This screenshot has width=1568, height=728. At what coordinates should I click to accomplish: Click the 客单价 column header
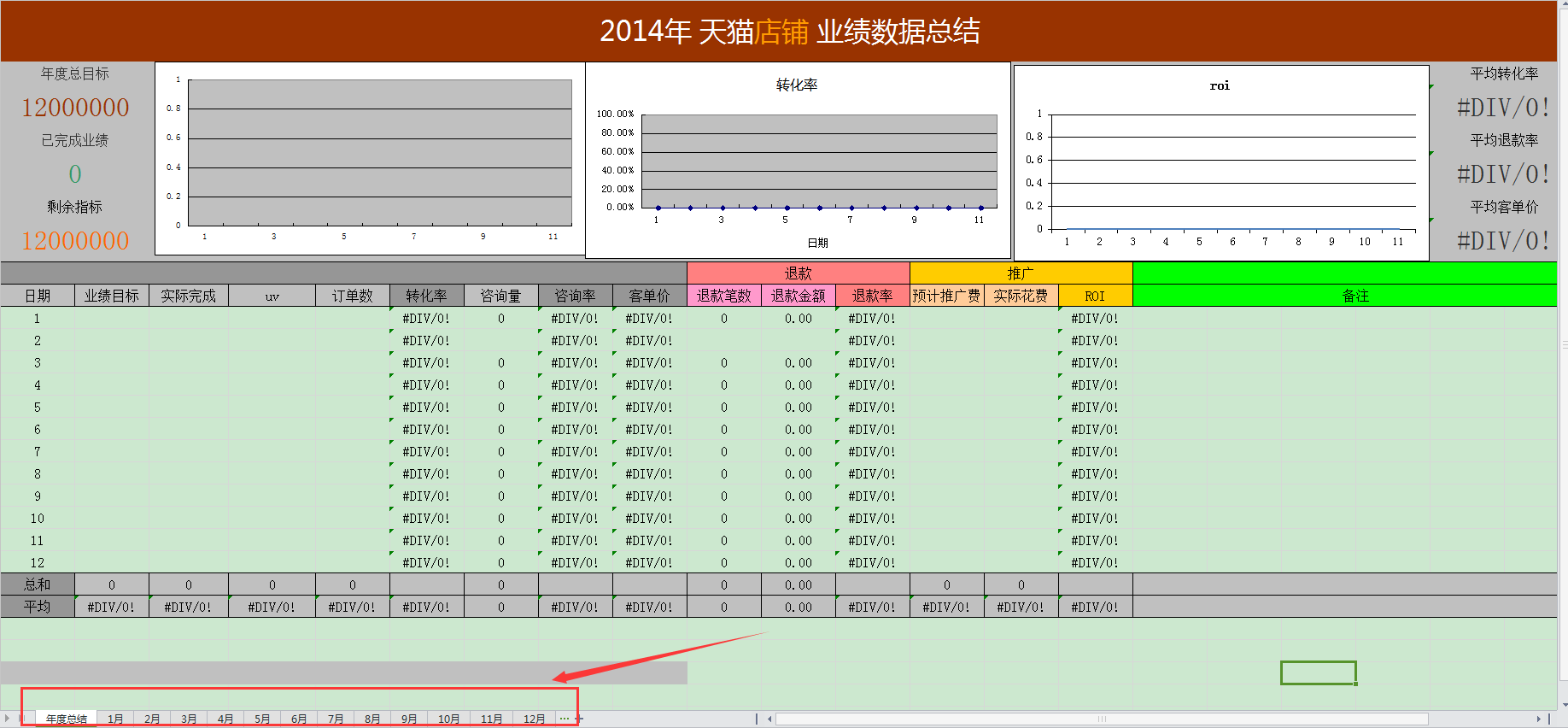point(650,296)
